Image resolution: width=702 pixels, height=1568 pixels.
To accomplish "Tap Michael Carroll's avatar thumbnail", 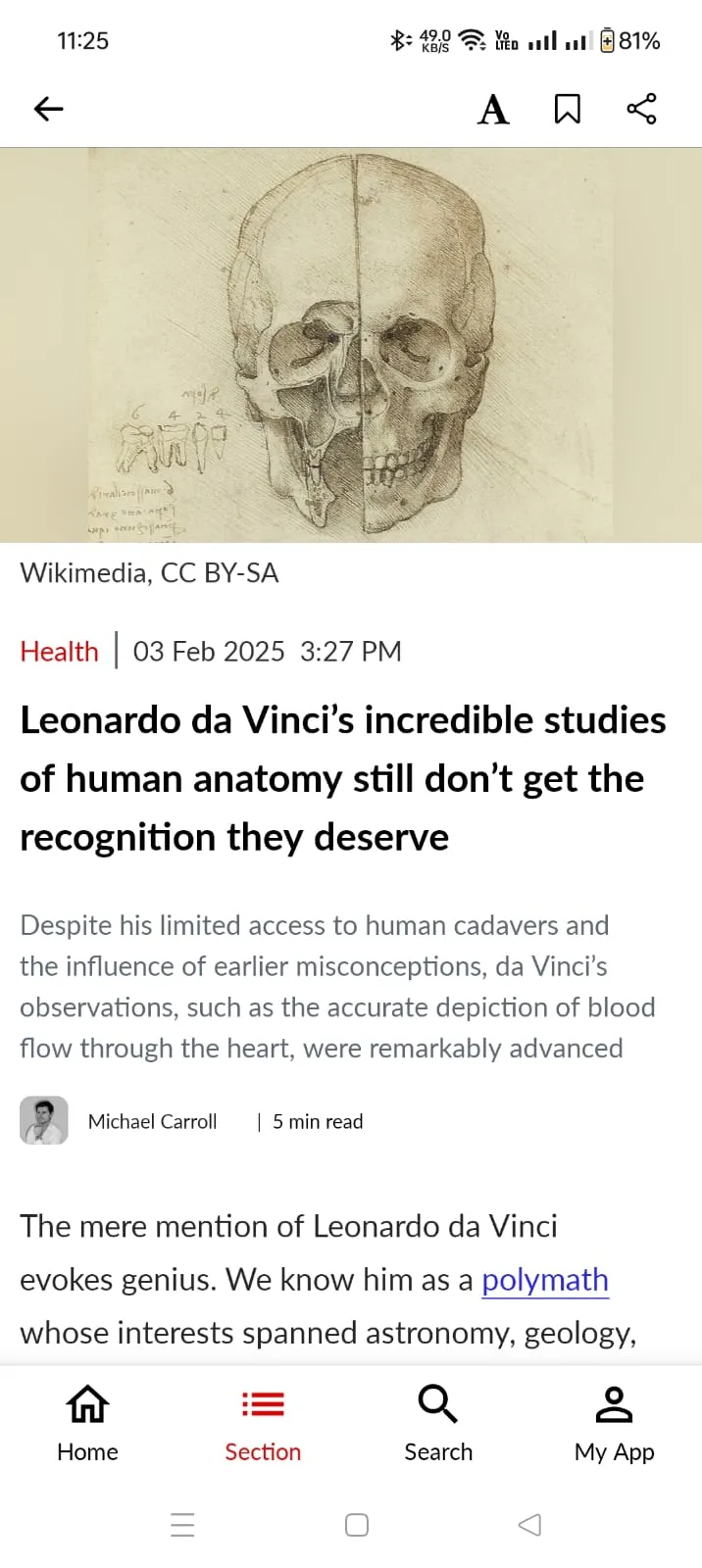I will [44, 1120].
